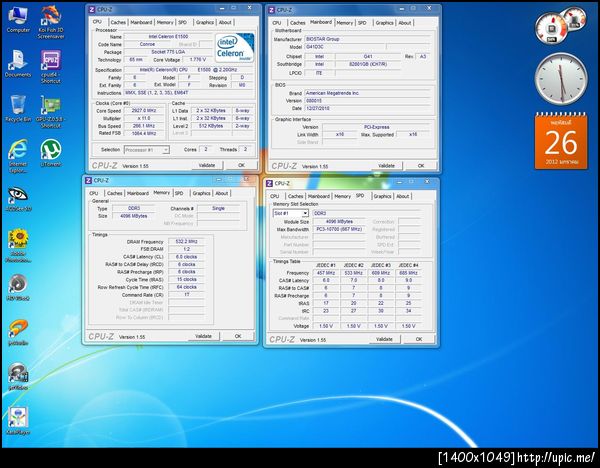Click the JEDEC #4 frequency cell 685 MHz

tap(408, 273)
